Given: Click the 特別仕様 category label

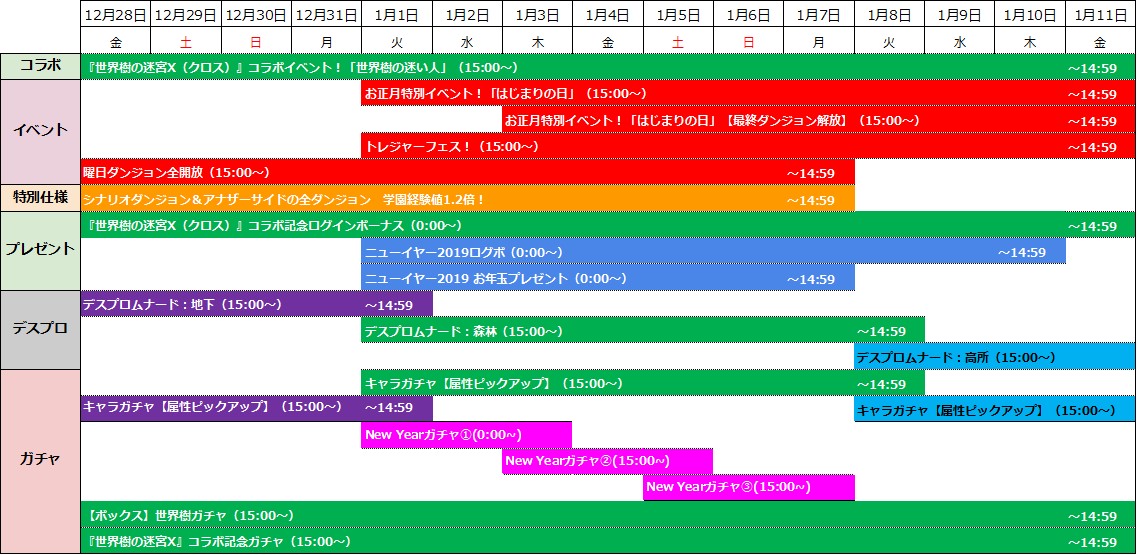Looking at the screenshot, I should pyautogui.click(x=41, y=197).
